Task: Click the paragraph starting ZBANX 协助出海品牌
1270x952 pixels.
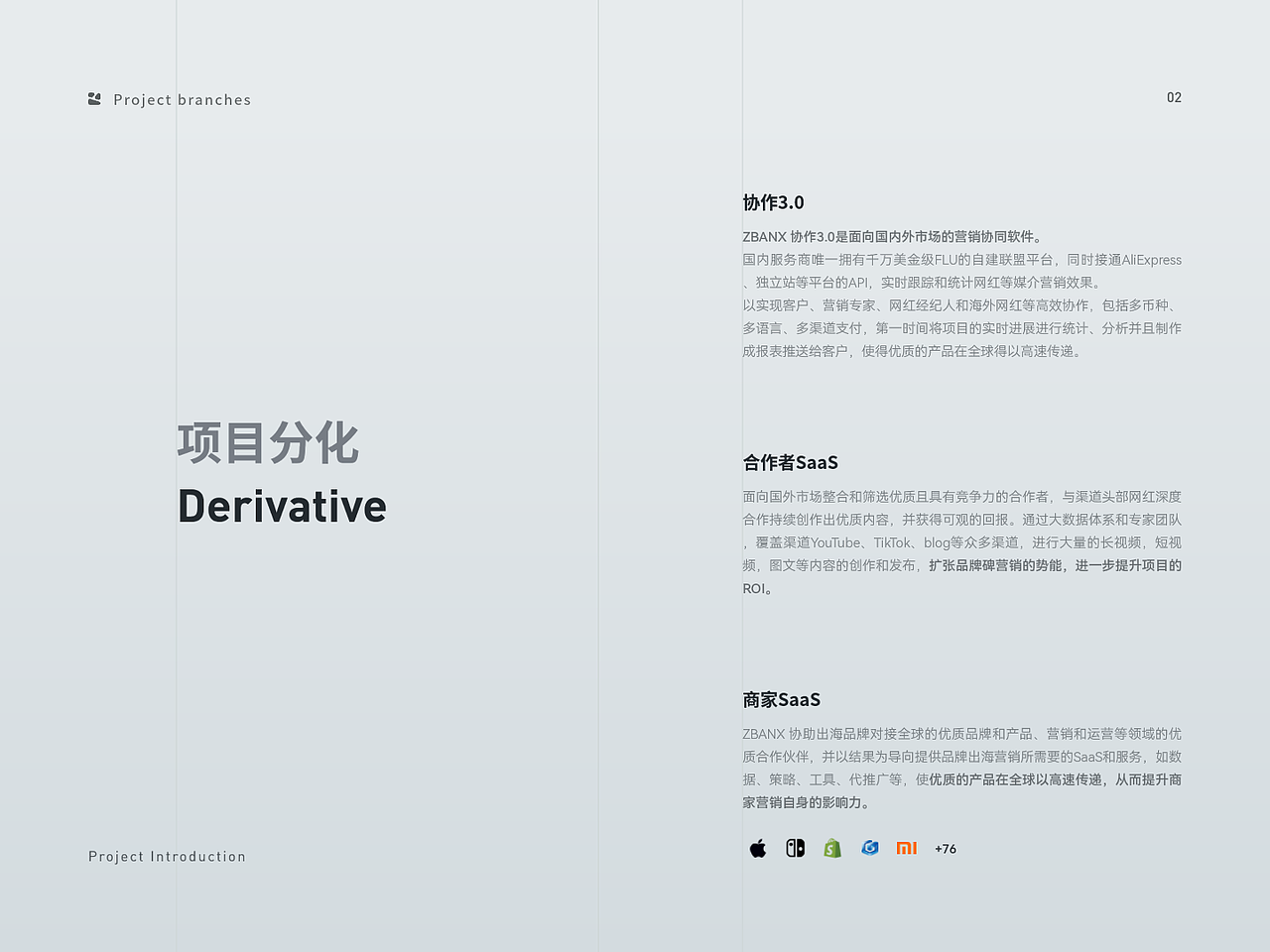Action: tap(962, 769)
